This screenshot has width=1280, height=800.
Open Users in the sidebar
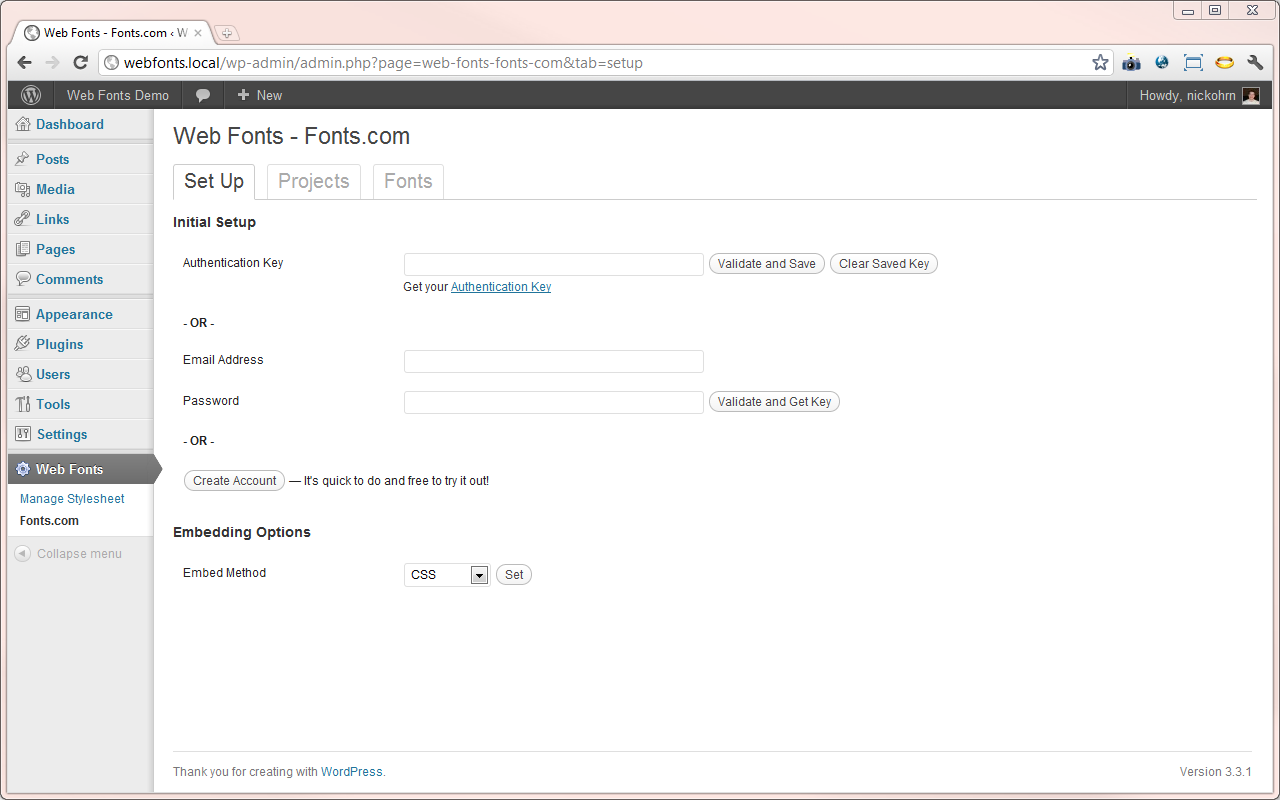pos(53,374)
